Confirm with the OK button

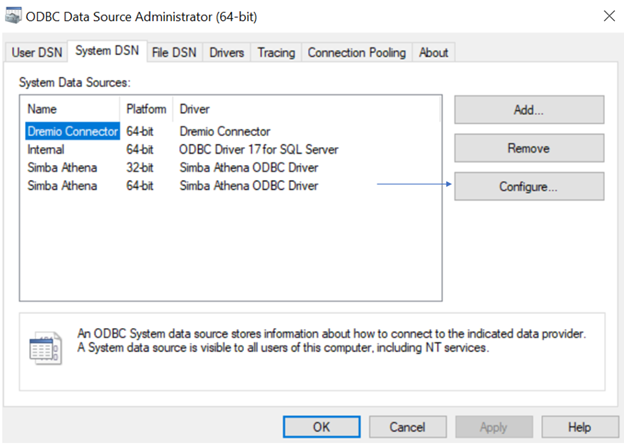point(321,427)
